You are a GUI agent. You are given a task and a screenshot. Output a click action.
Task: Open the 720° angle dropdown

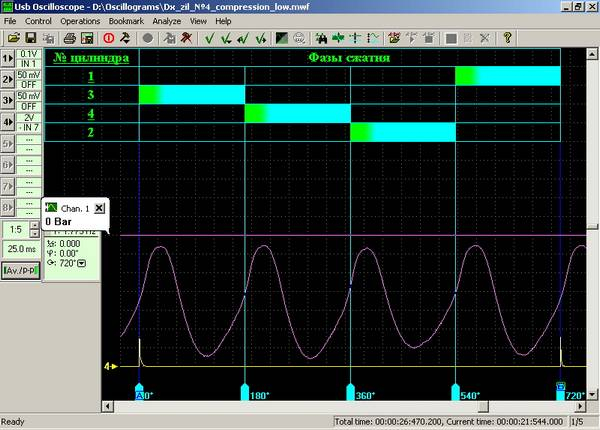[81, 263]
